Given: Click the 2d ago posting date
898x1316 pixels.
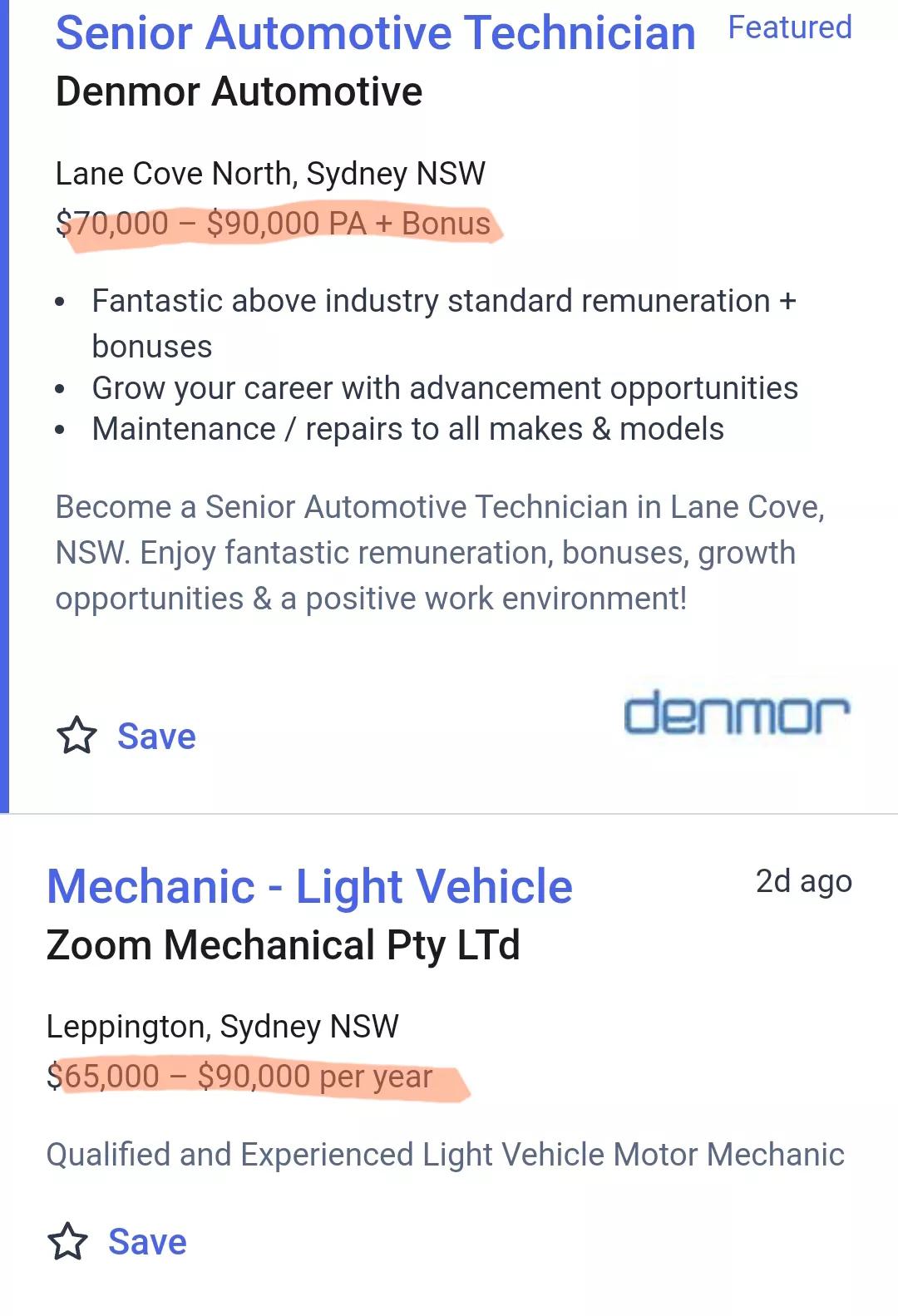Looking at the screenshot, I should pos(803,881).
